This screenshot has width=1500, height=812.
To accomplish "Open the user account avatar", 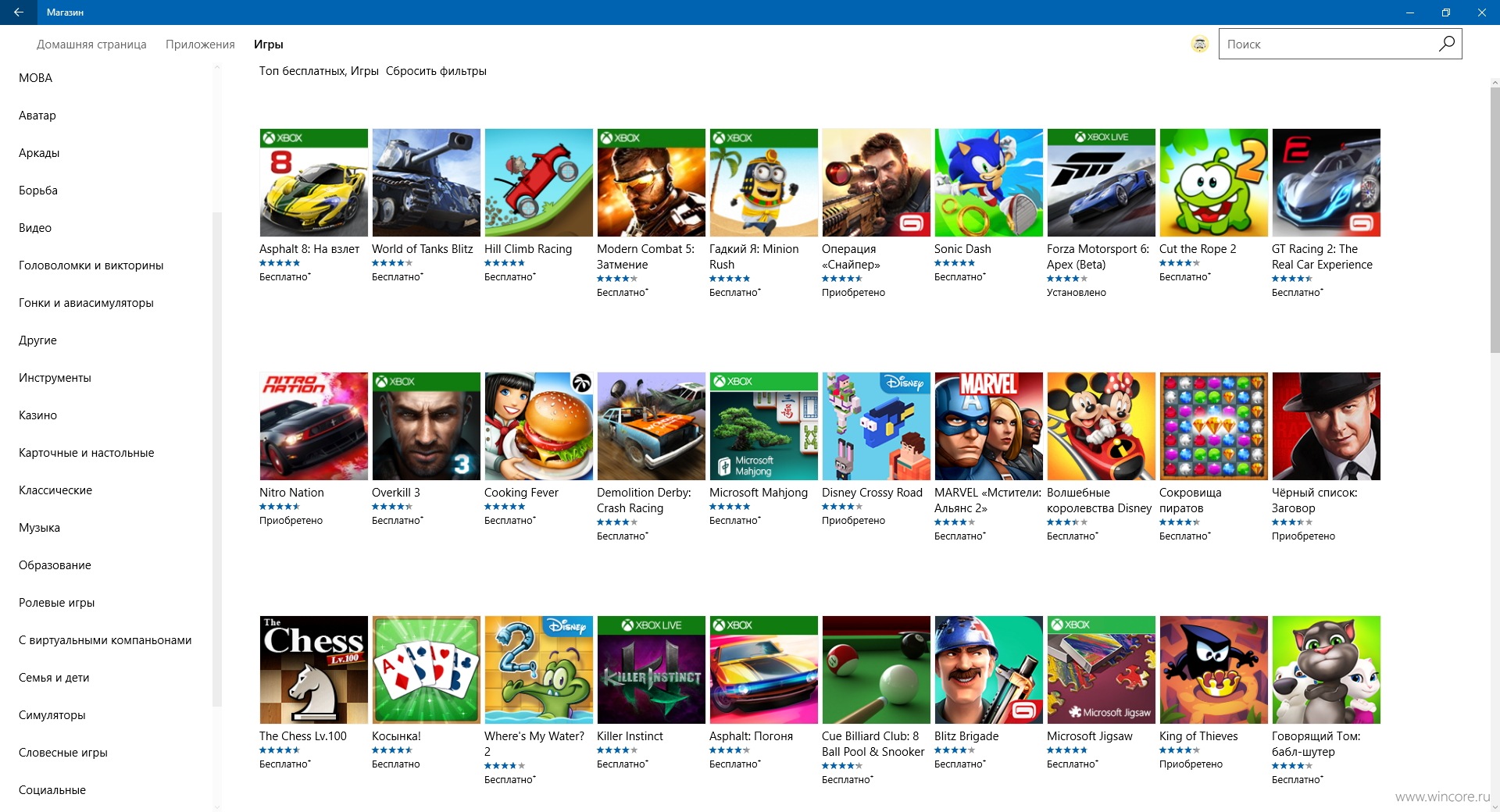I will click(x=1199, y=45).
